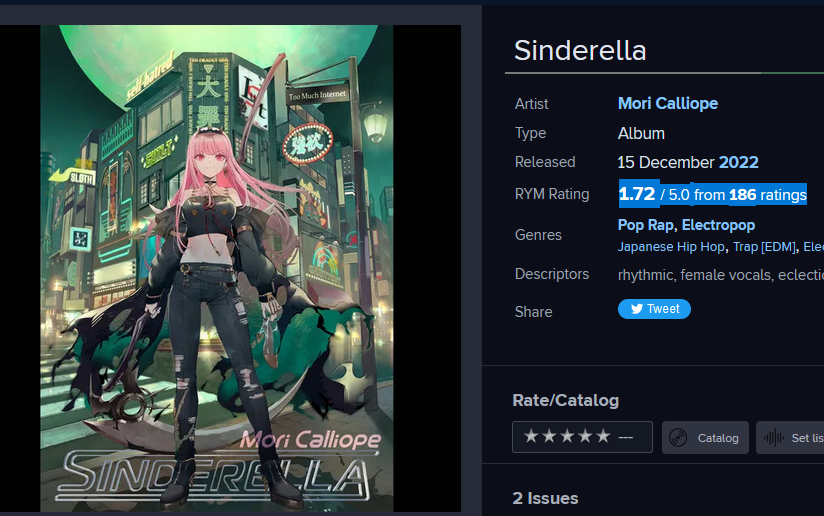
Task: Open the Sinderella album cover image
Action: 217,268
